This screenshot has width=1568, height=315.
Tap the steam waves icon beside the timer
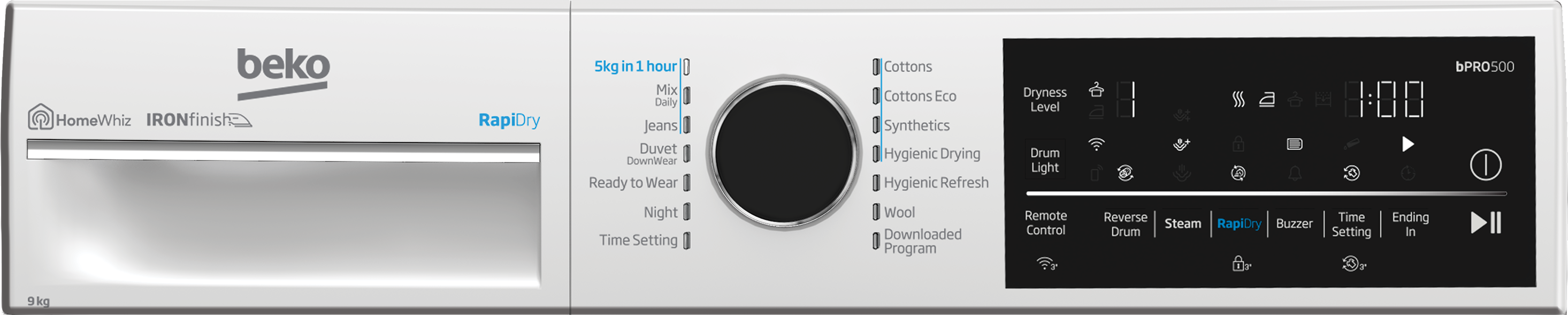pyautogui.click(x=1237, y=99)
